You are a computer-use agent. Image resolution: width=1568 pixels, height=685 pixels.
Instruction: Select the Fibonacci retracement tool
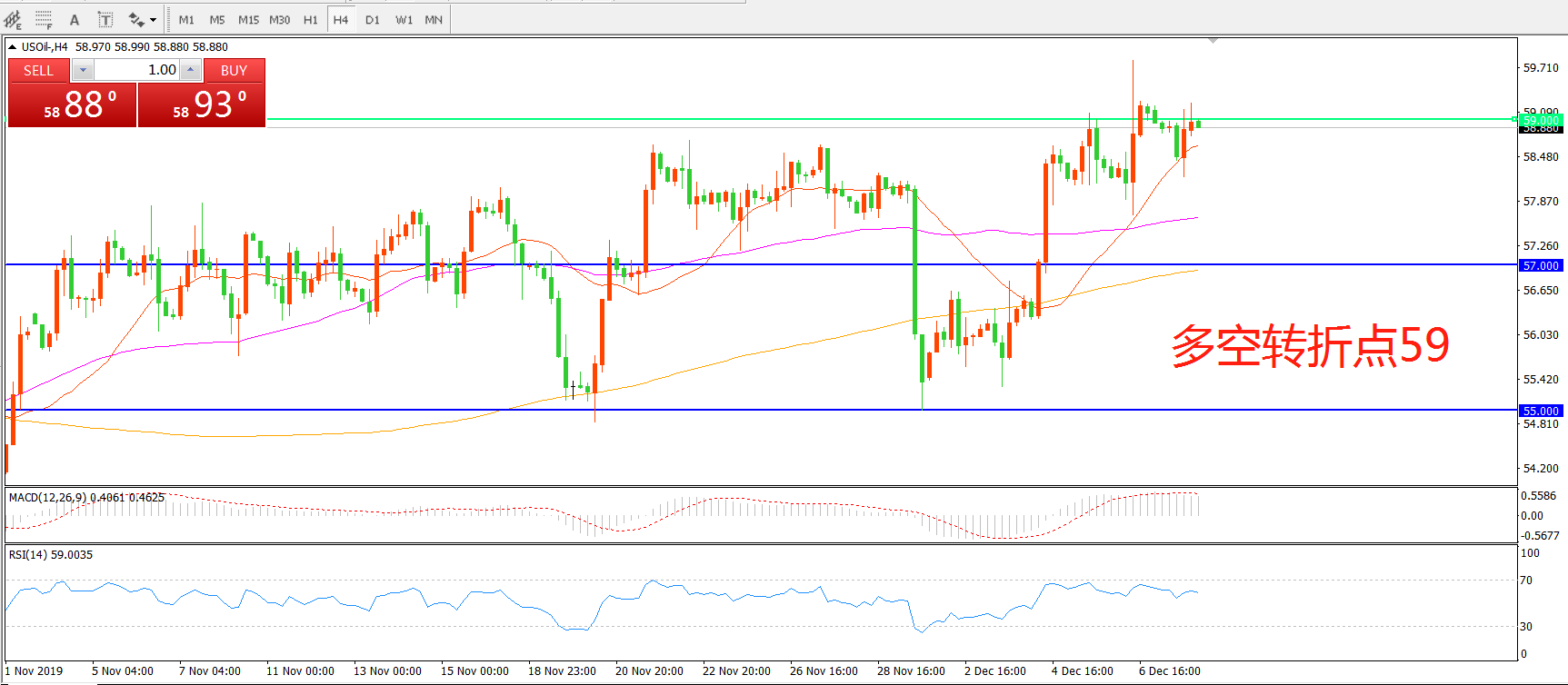(x=44, y=19)
